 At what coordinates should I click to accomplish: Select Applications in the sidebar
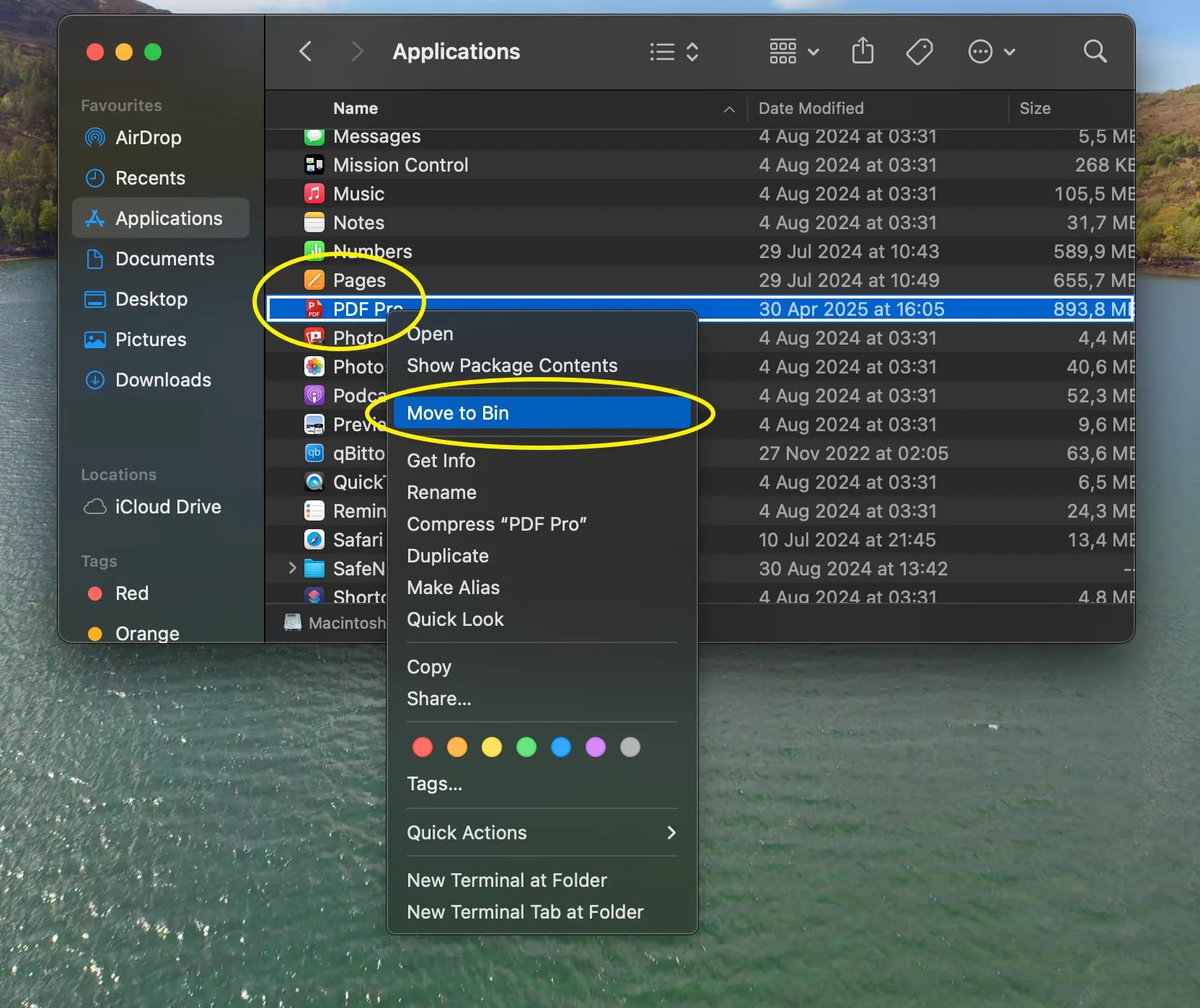point(161,218)
